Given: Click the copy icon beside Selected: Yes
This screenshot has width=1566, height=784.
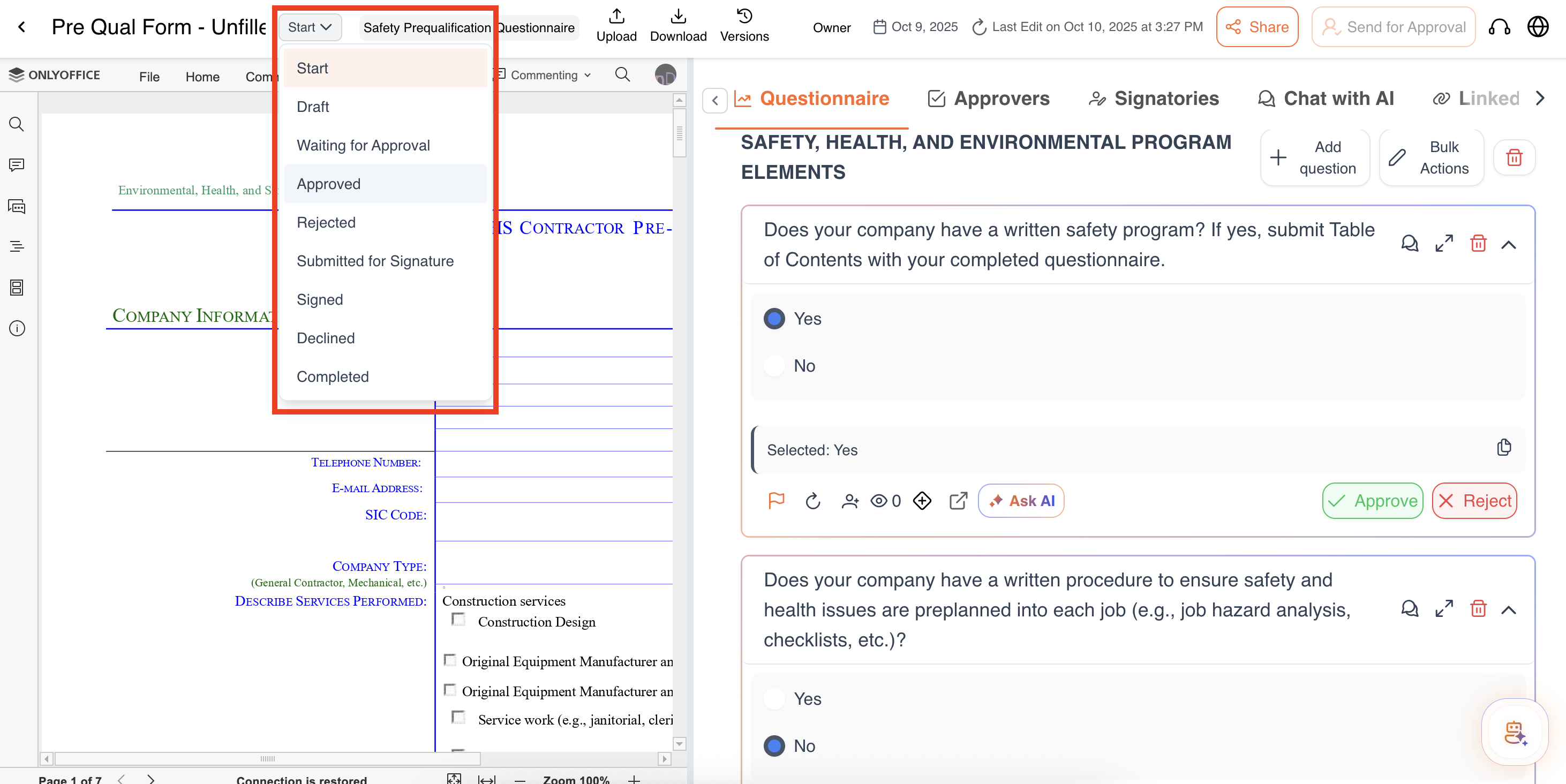Looking at the screenshot, I should point(1503,448).
